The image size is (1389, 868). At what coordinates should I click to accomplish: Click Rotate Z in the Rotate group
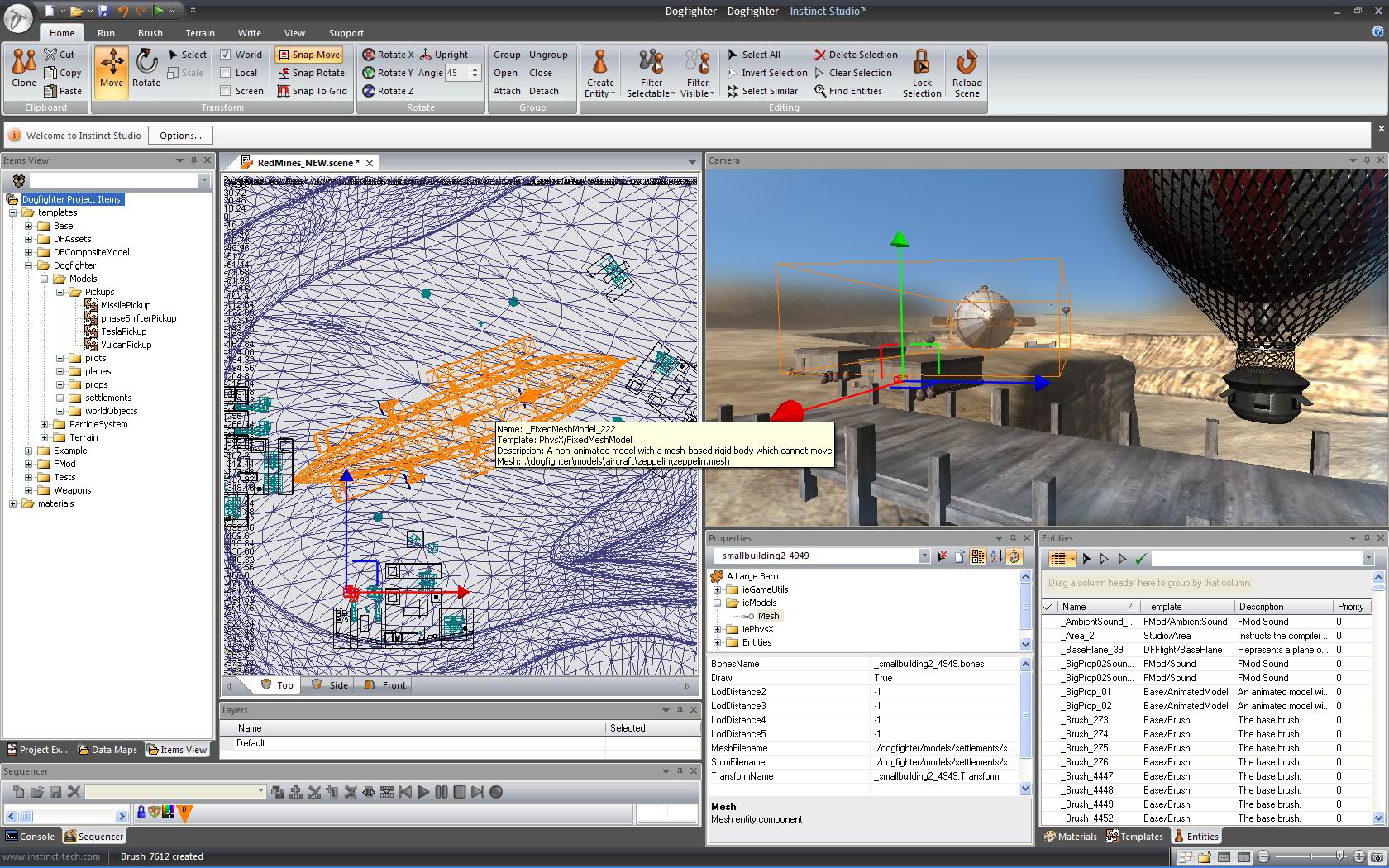[x=388, y=91]
